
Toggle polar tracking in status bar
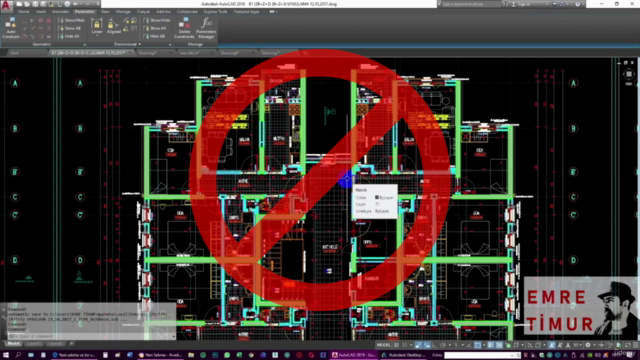click(x=443, y=345)
